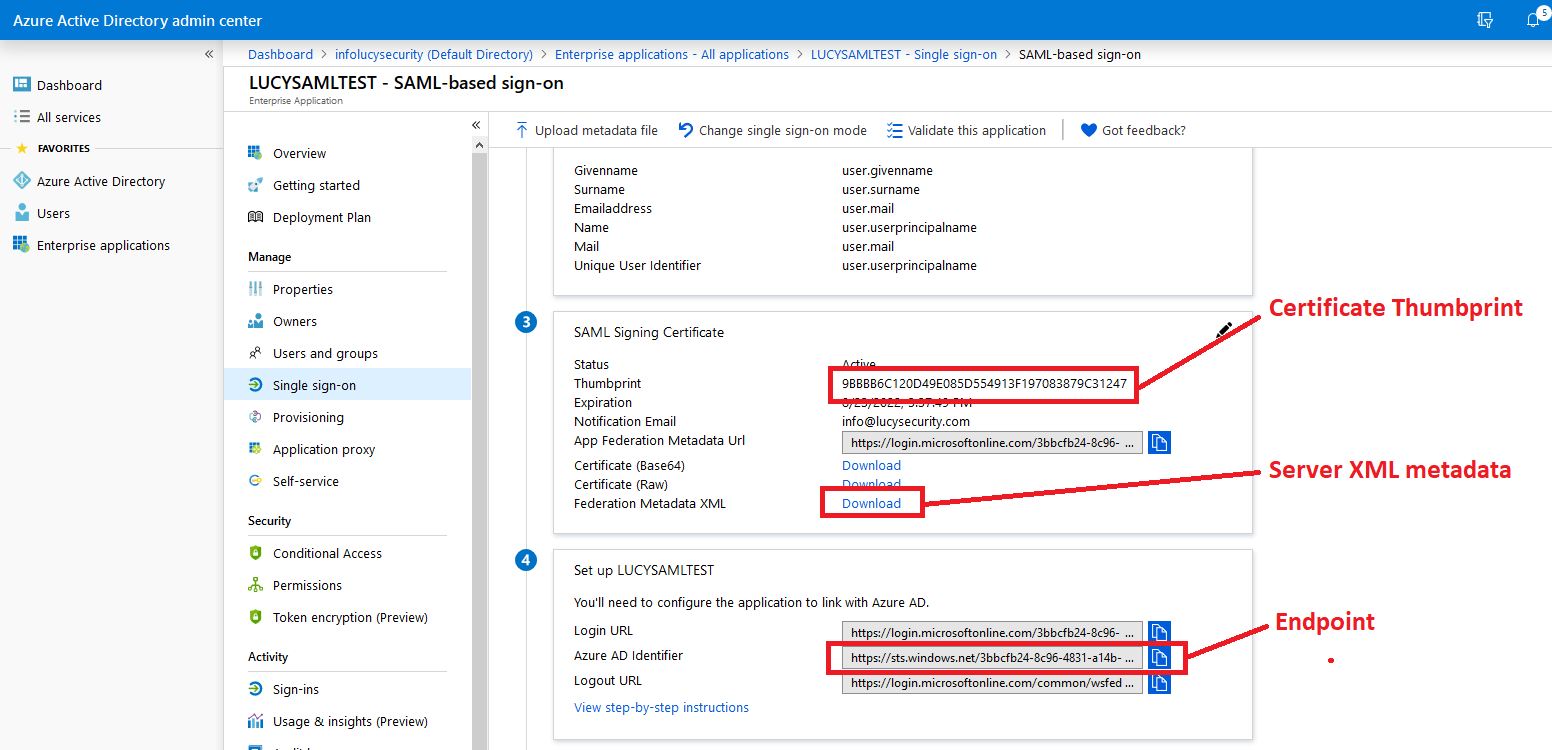Open the Application proxy item
The height and width of the screenshot is (750, 1552).
click(x=324, y=449)
